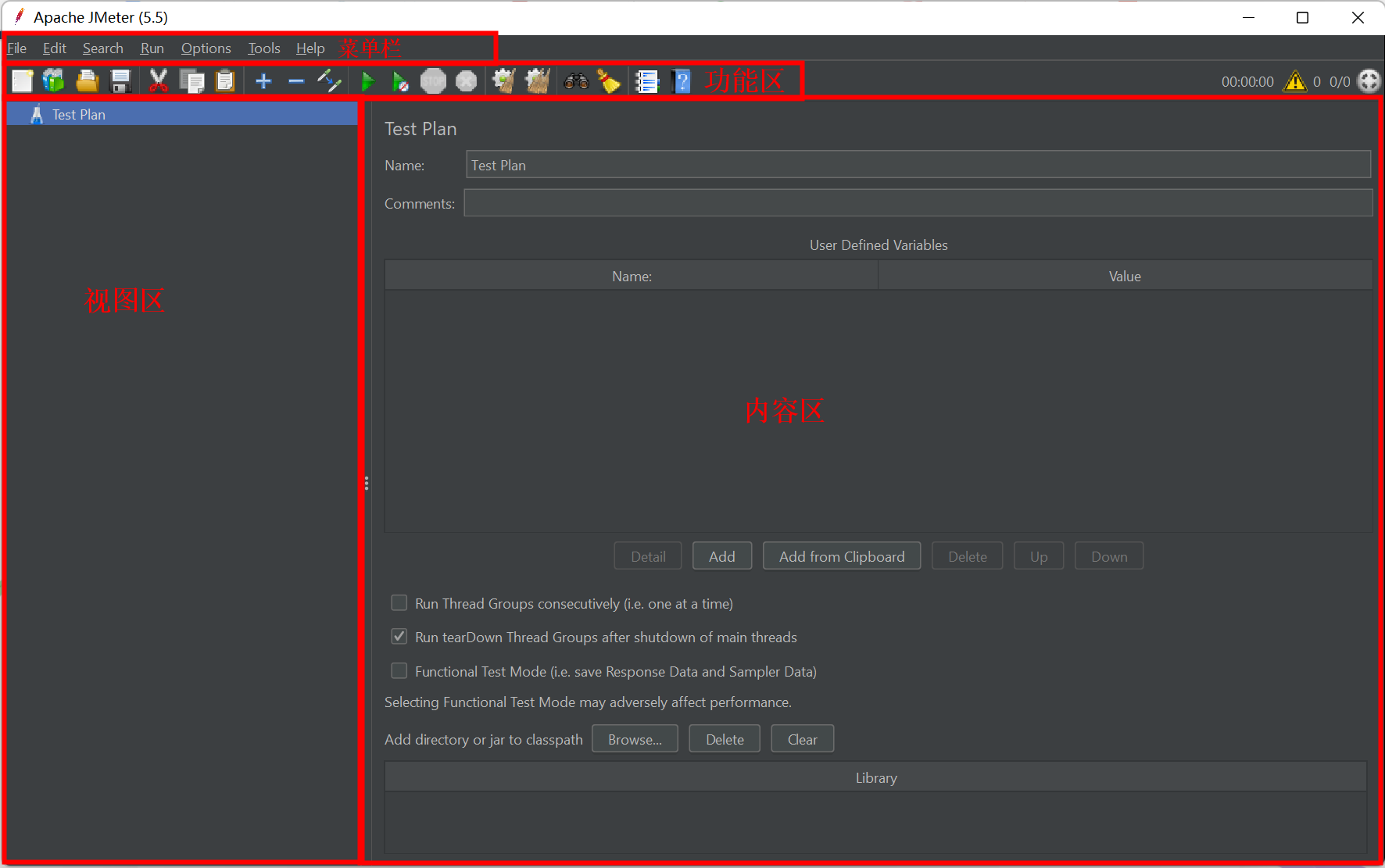This screenshot has height=868, width=1385.
Task: Click Start no pauses icon
Action: coord(400,80)
